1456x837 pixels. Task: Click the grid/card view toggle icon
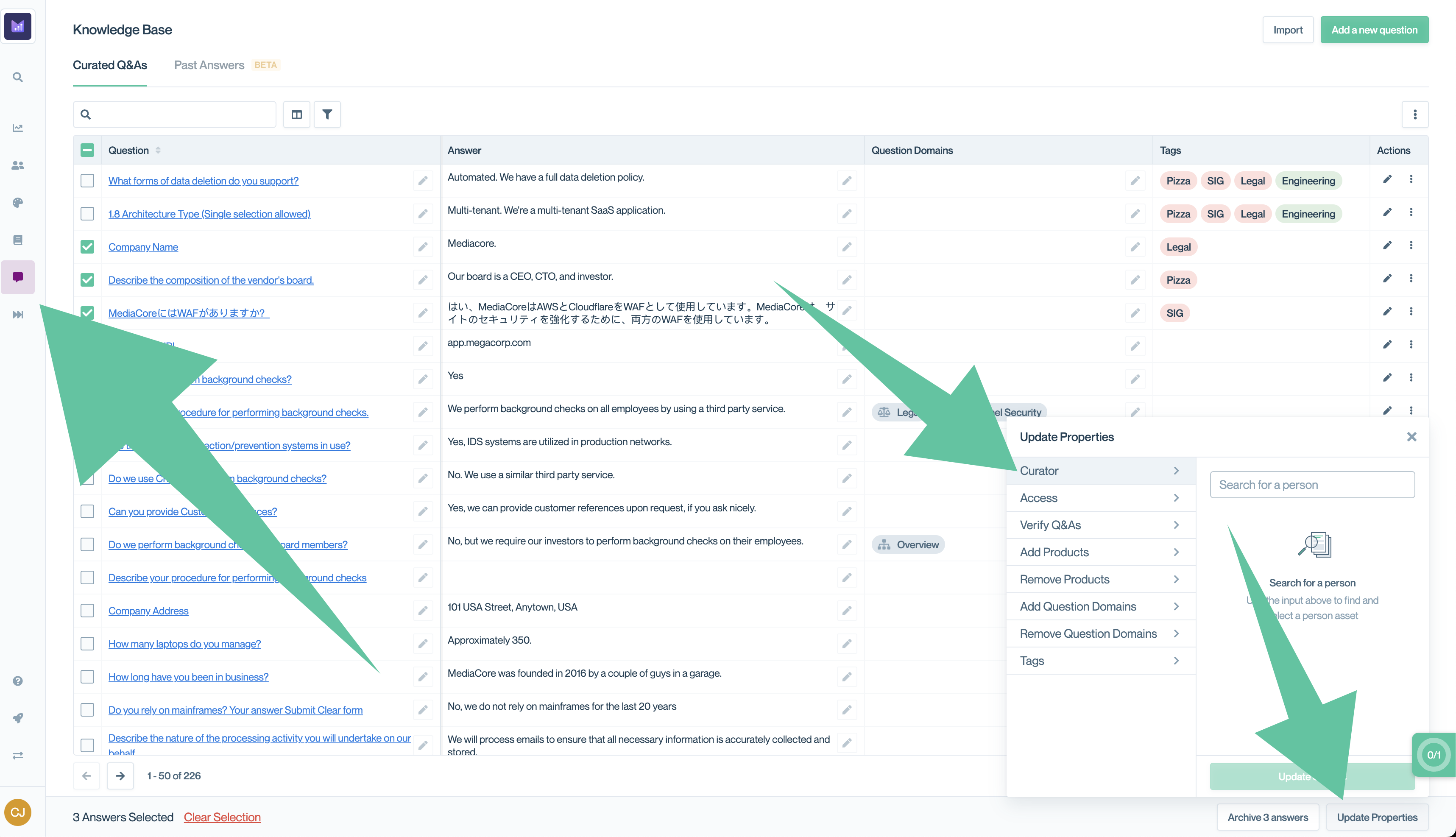[297, 114]
